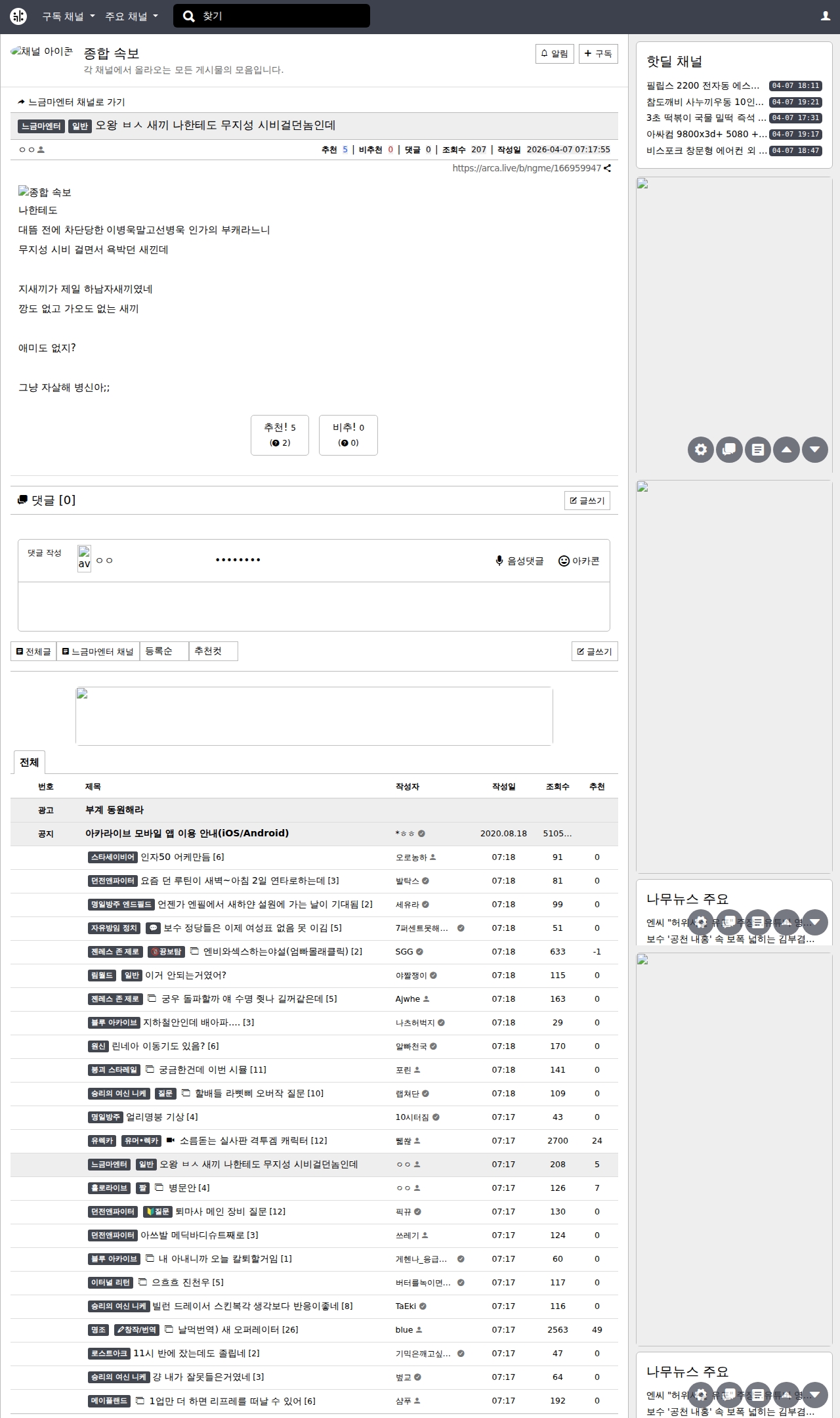Open the ad row 부계 동원해라

pyautogui.click(x=114, y=809)
